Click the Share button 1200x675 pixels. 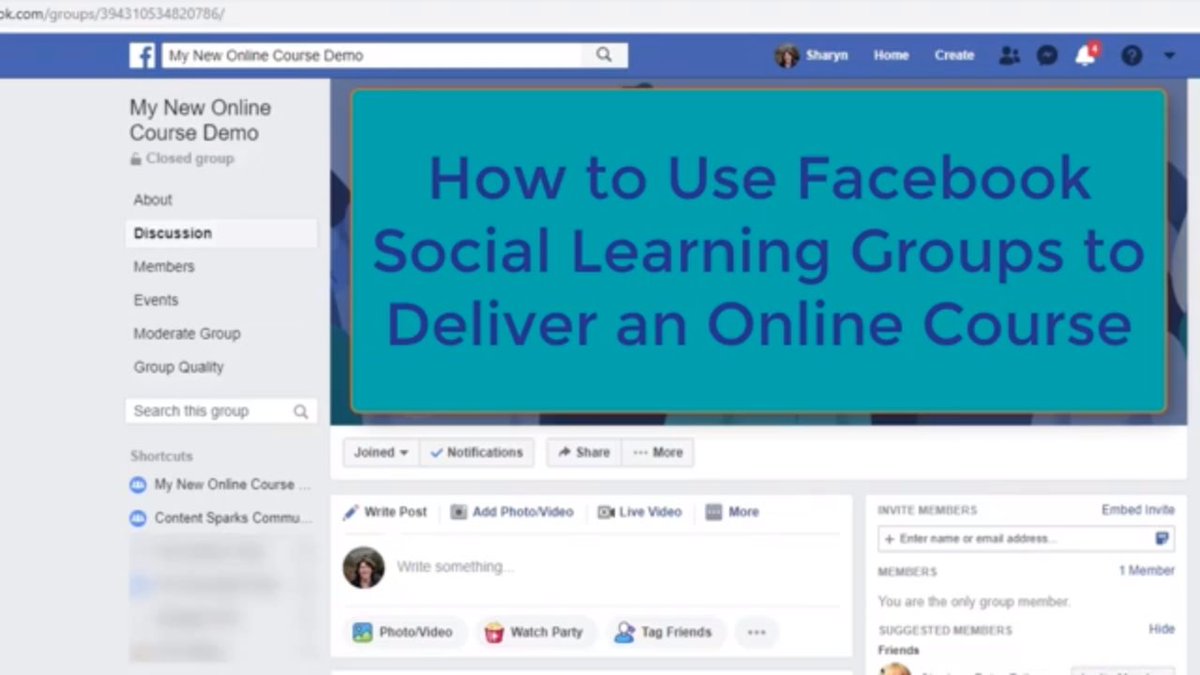pos(584,452)
